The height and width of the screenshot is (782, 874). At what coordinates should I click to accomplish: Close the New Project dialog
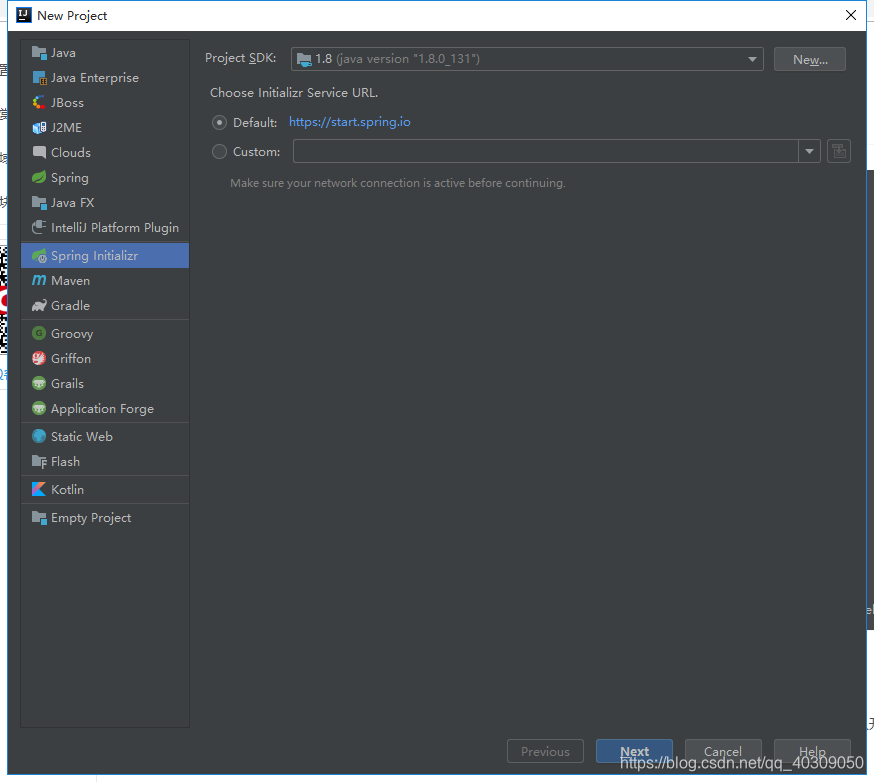click(851, 15)
